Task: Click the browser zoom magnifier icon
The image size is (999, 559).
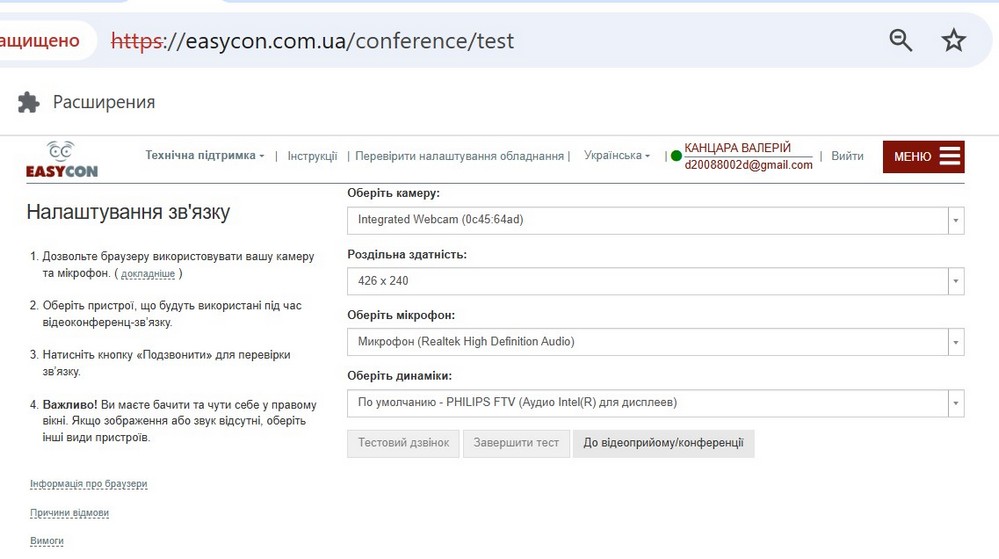Action: pos(901,40)
